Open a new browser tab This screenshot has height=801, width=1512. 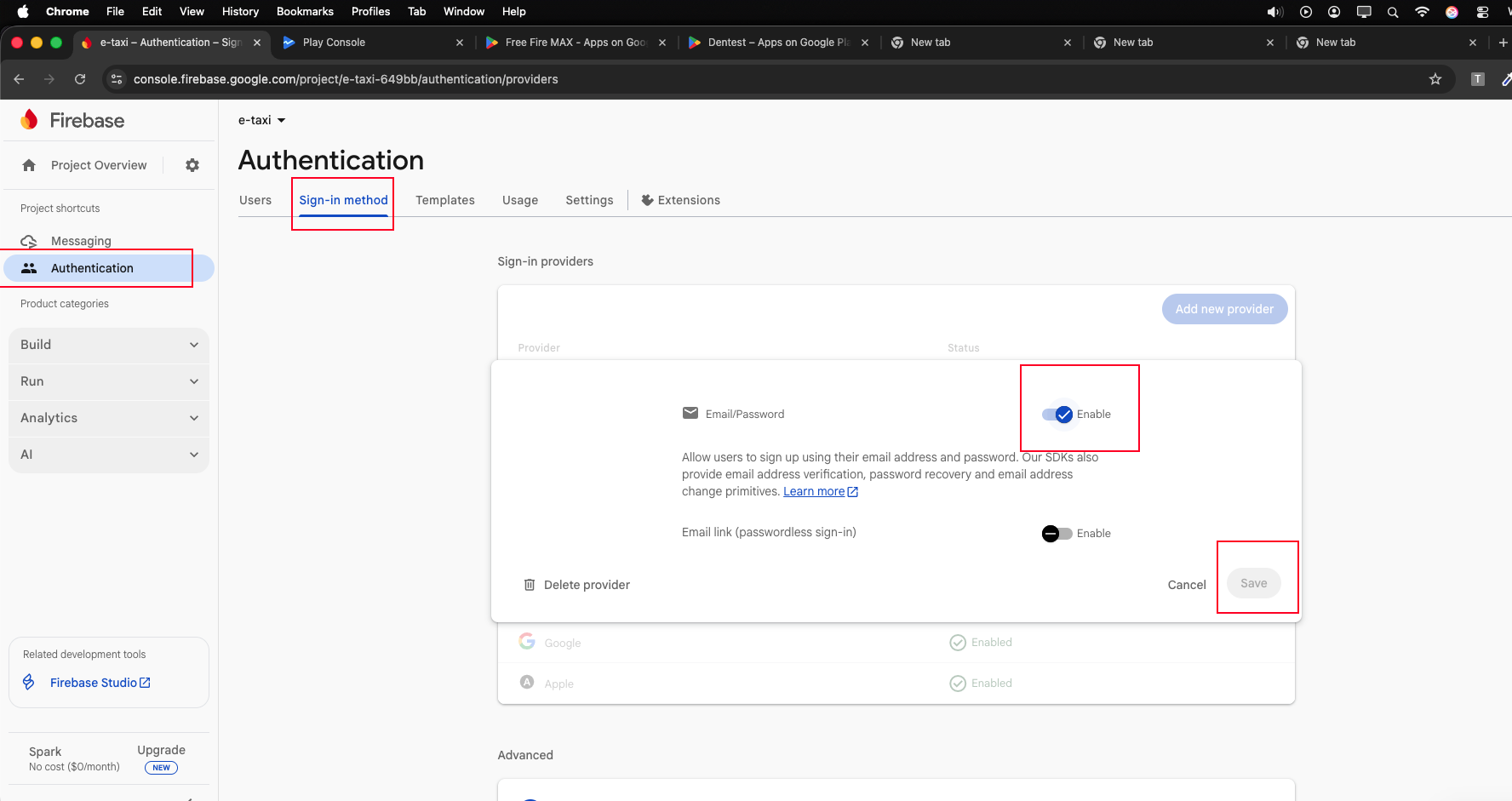click(1503, 43)
